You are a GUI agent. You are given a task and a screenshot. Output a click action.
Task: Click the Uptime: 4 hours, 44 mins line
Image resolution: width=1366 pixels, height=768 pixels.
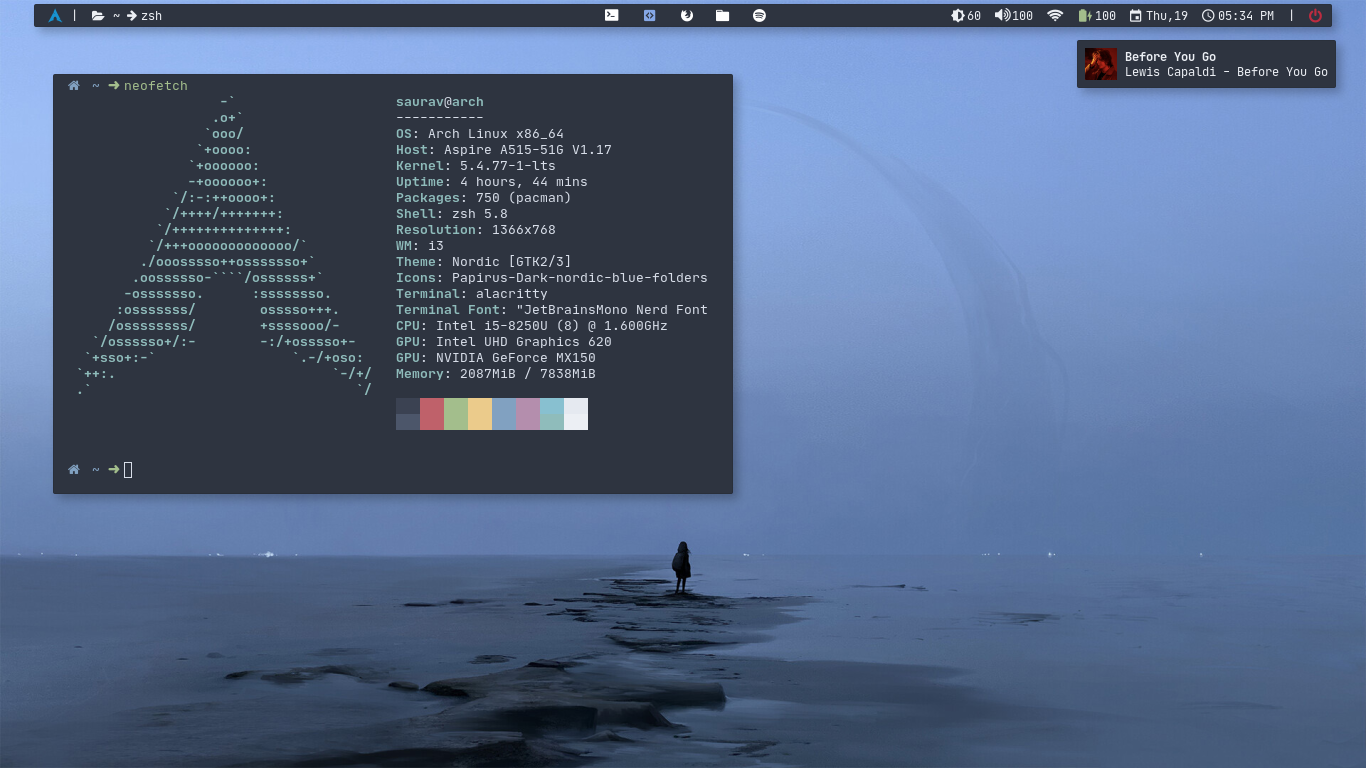[492, 182]
